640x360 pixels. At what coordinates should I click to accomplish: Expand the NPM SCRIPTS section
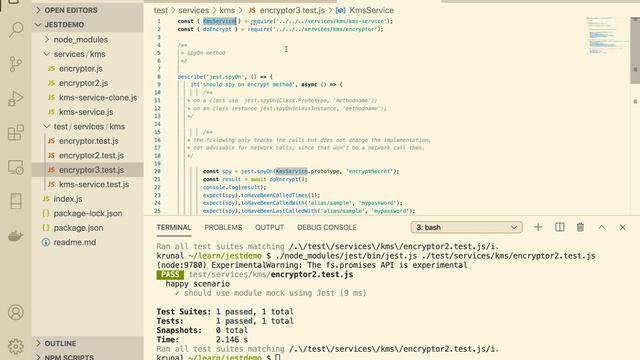[88, 356]
